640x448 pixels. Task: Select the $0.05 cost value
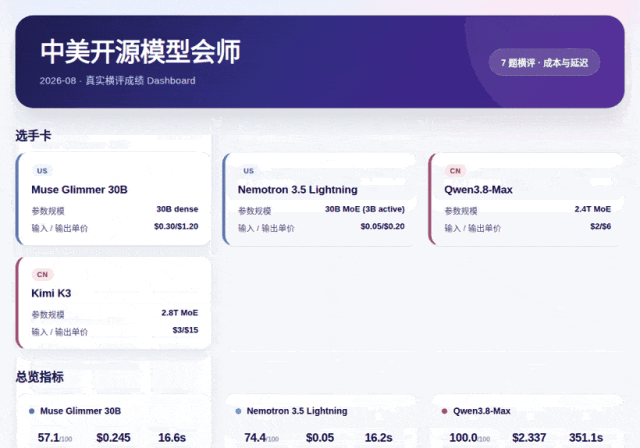320,438
